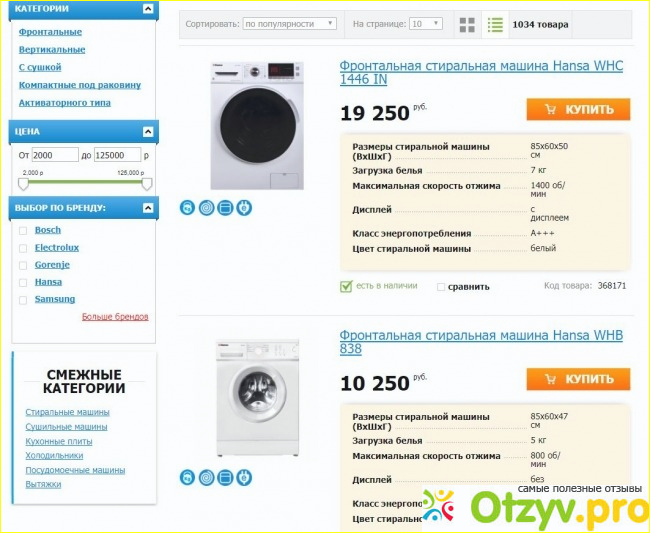Collapse the Цена filter panel
The height and width of the screenshot is (533, 650).
tap(148, 132)
